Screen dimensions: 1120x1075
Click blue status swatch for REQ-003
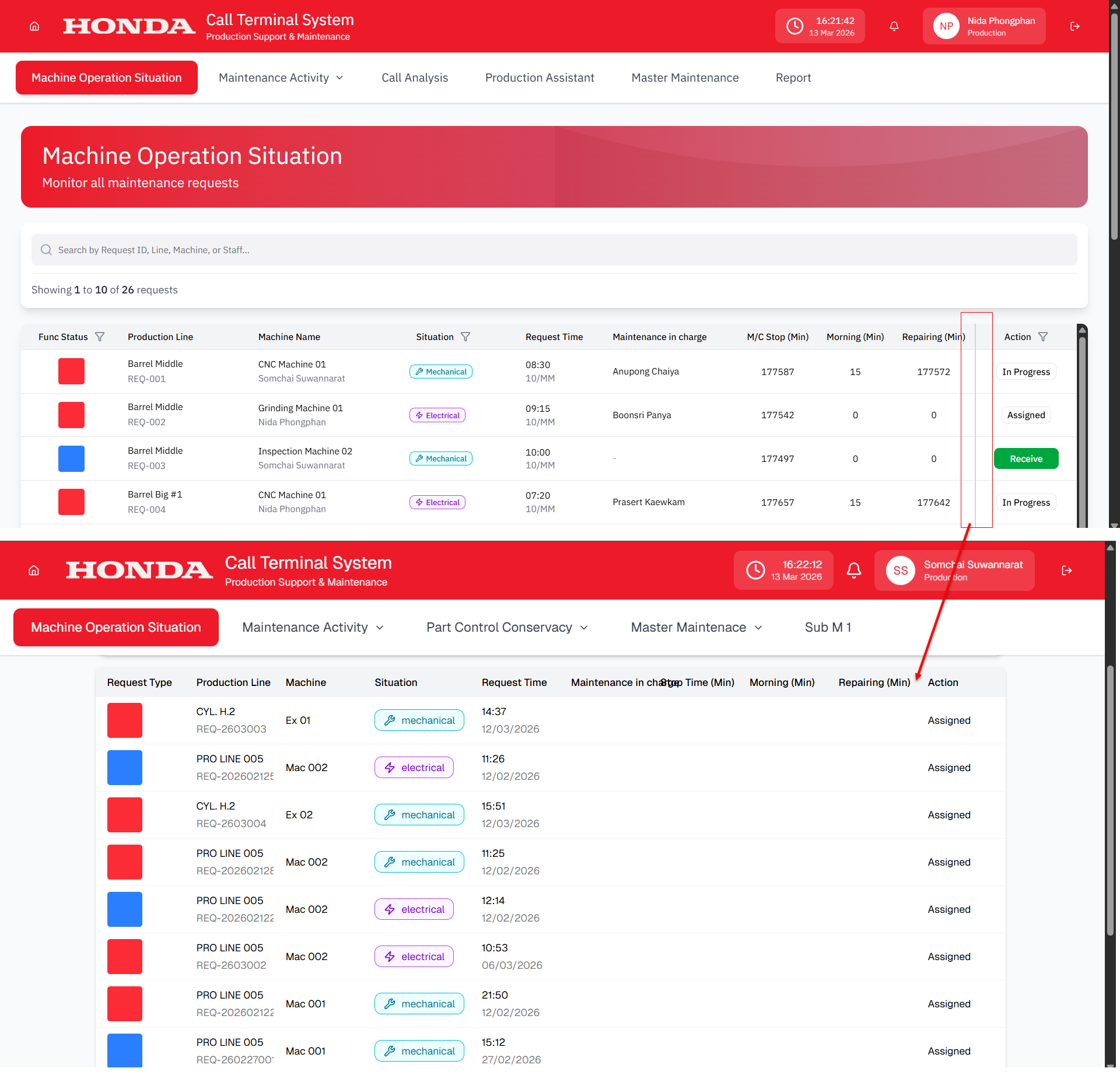click(71, 458)
